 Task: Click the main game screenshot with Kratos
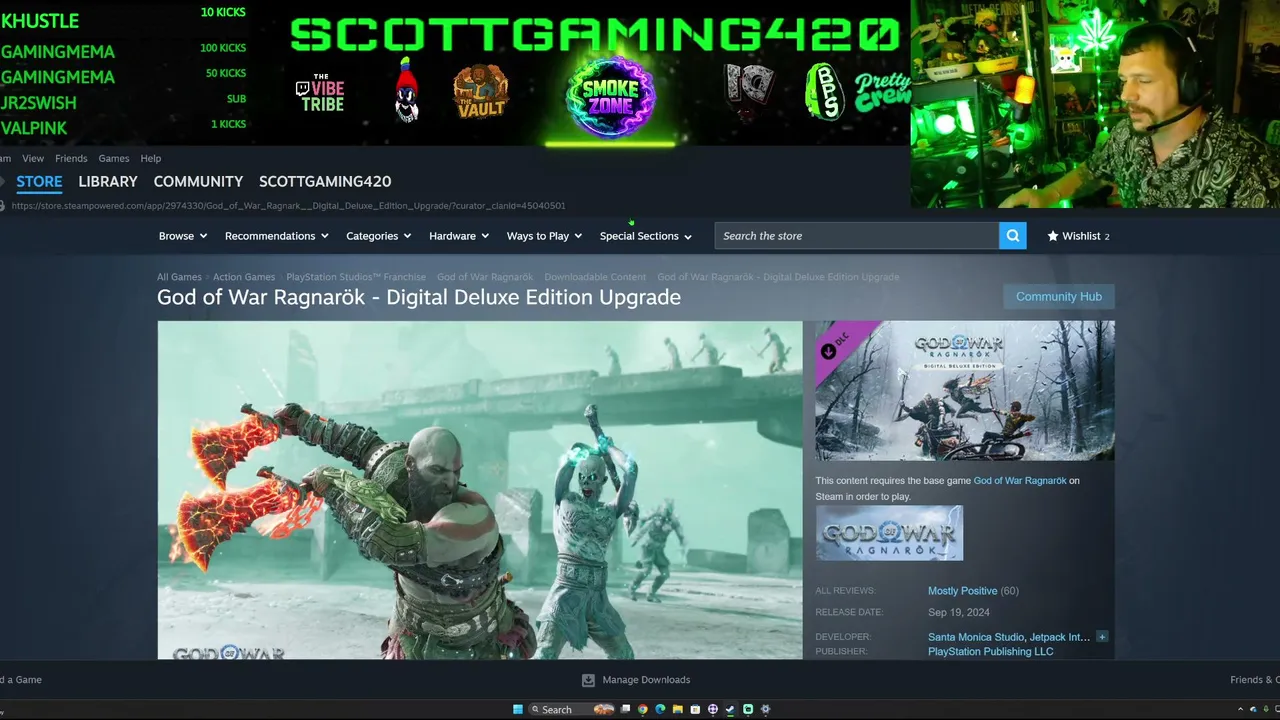(x=480, y=490)
